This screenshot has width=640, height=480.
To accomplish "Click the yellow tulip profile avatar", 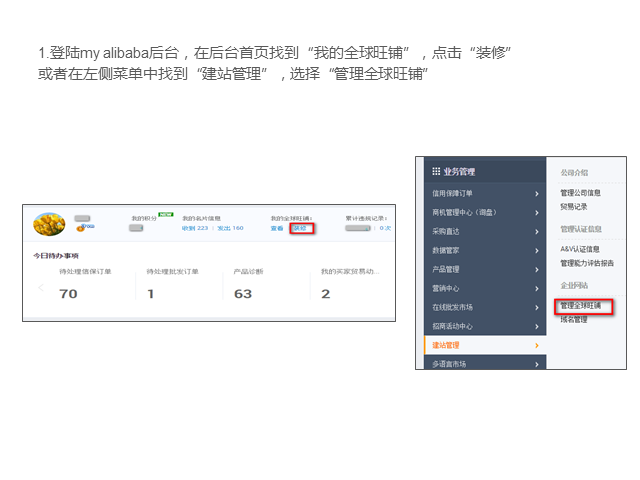I will tap(49, 224).
